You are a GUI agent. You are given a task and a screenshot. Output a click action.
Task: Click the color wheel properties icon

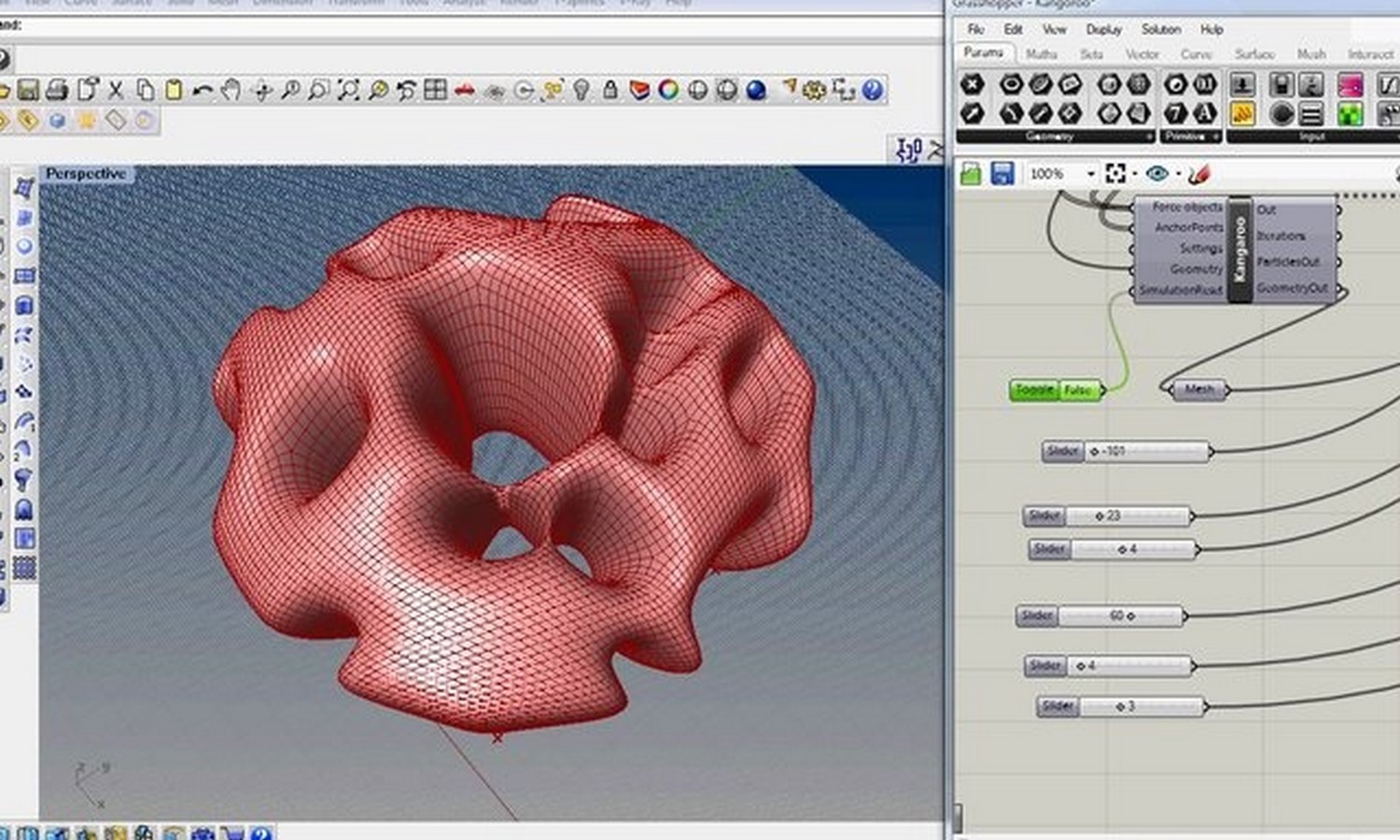(668, 90)
